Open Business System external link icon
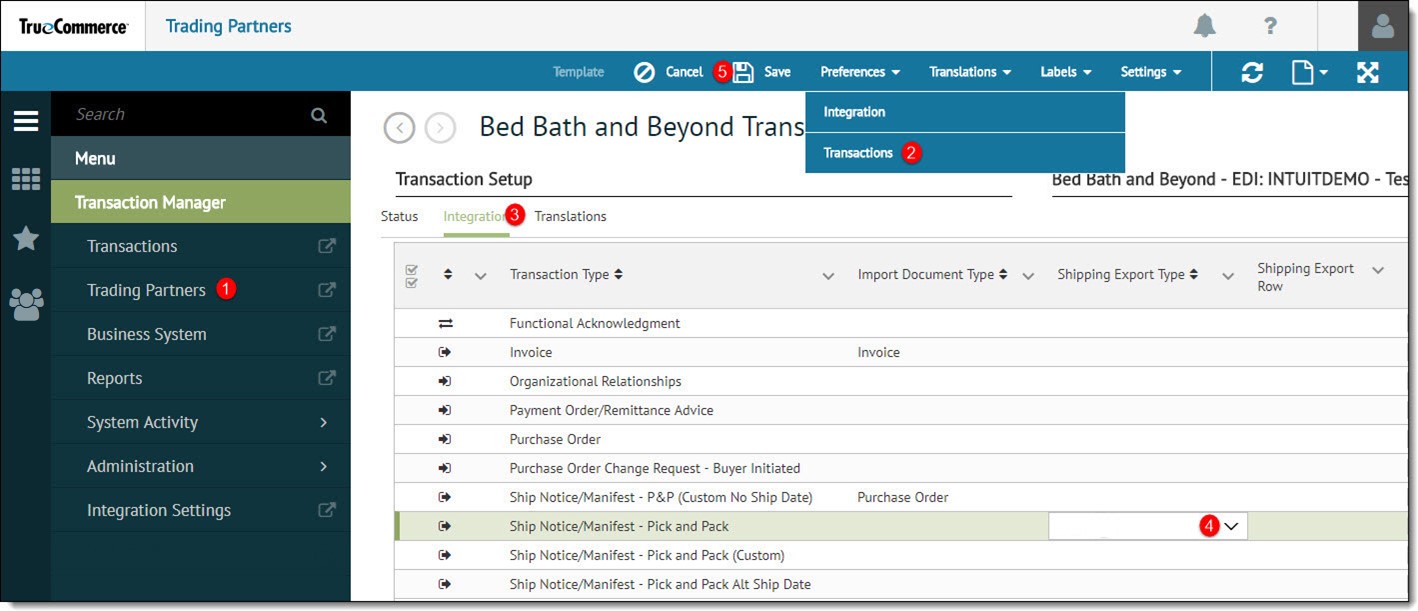The image size is (1418, 611). tap(326, 334)
